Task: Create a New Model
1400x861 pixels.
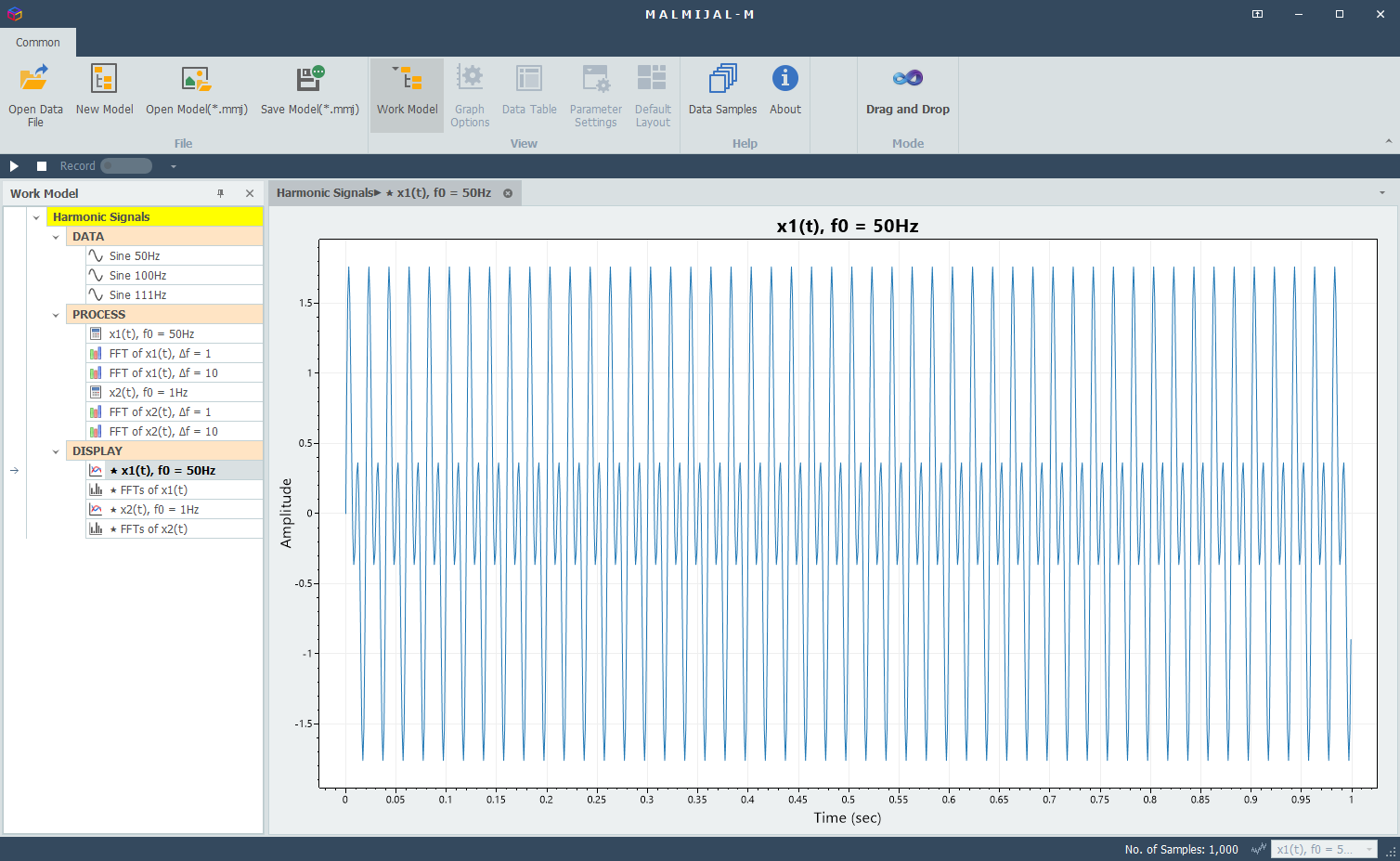Action: point(104,91)
